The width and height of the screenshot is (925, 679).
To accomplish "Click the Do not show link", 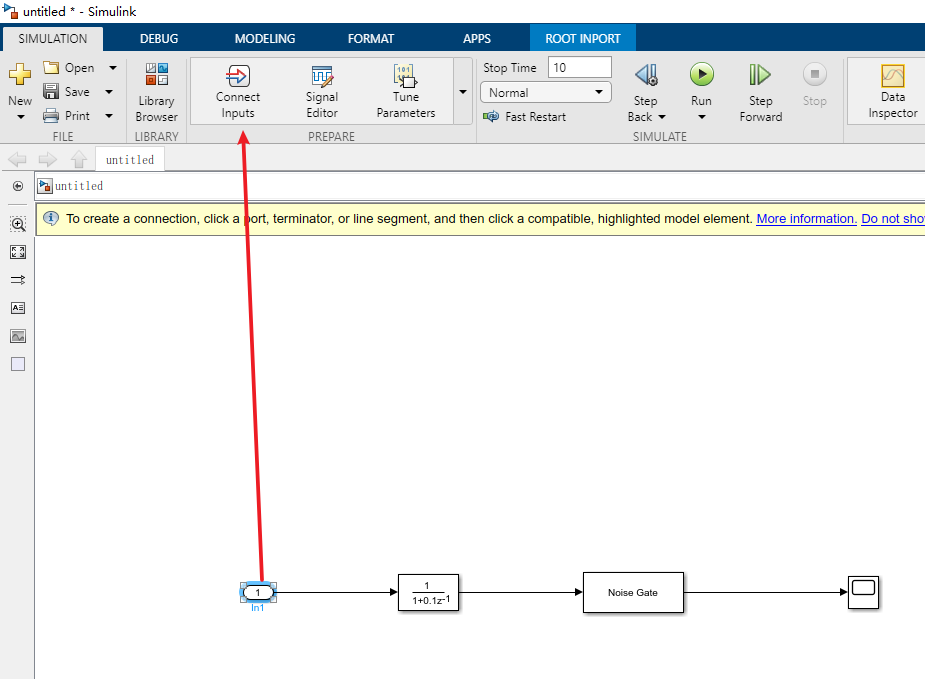I will click(893, 218).
